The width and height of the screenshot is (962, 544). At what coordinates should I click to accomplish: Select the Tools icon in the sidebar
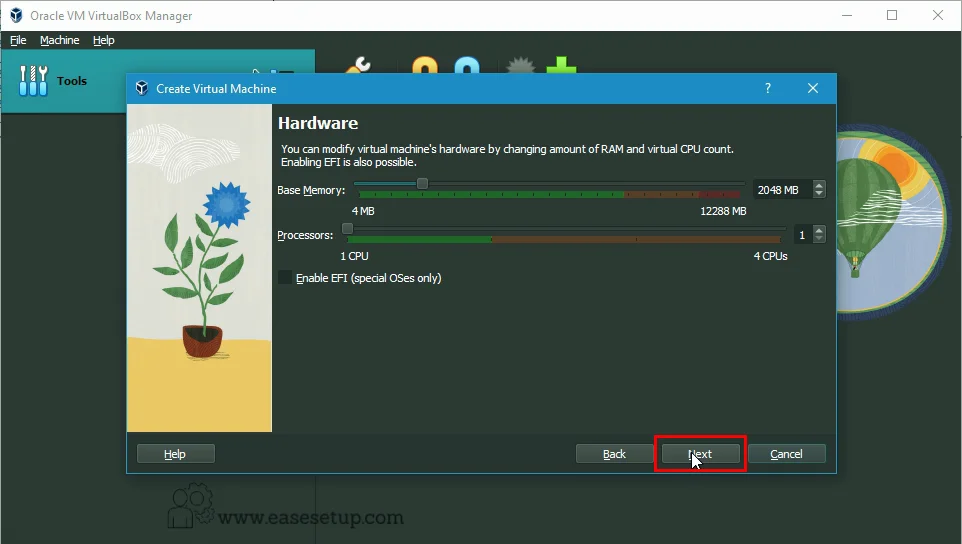coord(33,80)
